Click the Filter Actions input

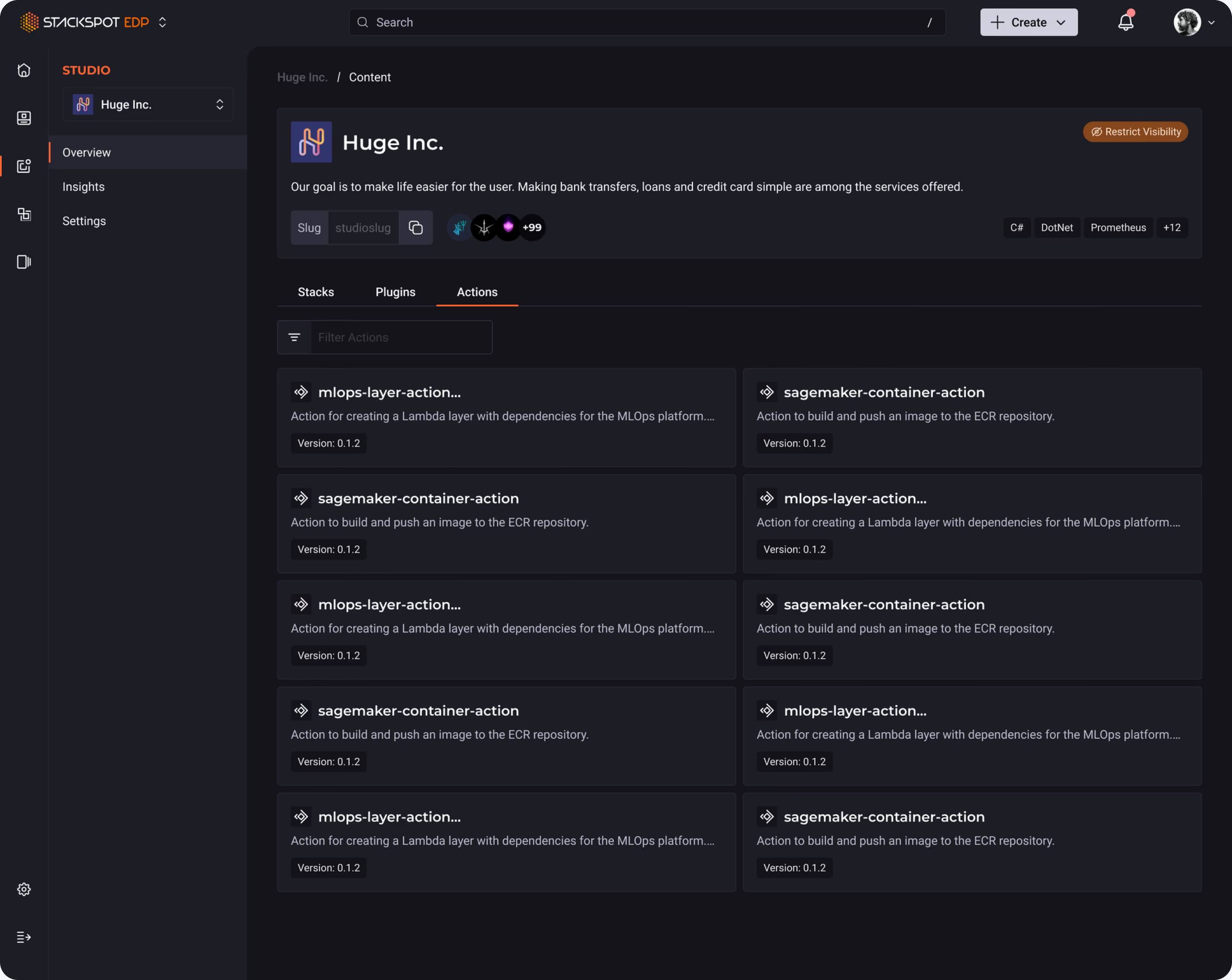click(401, 337)
